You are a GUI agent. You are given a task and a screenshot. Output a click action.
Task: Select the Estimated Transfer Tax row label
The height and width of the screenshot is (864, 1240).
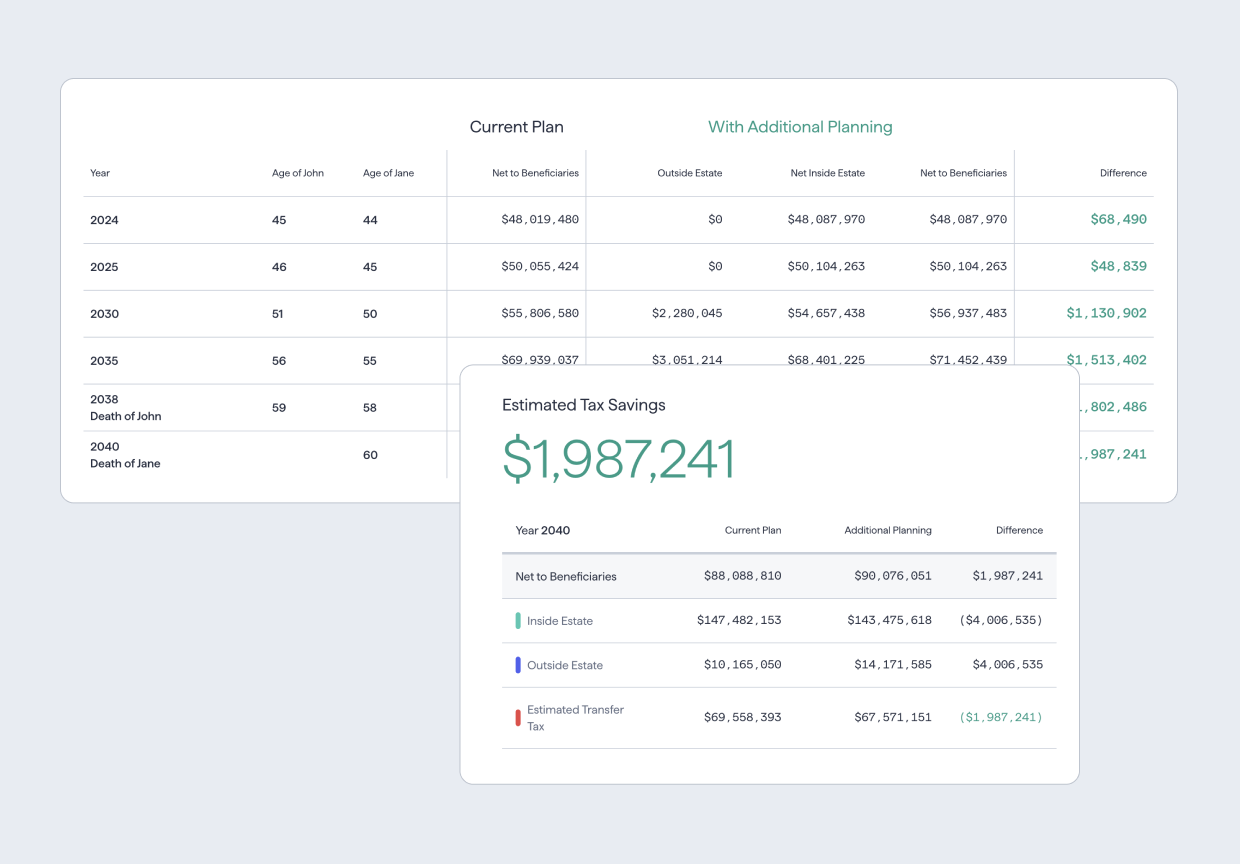tap(575, 718)
